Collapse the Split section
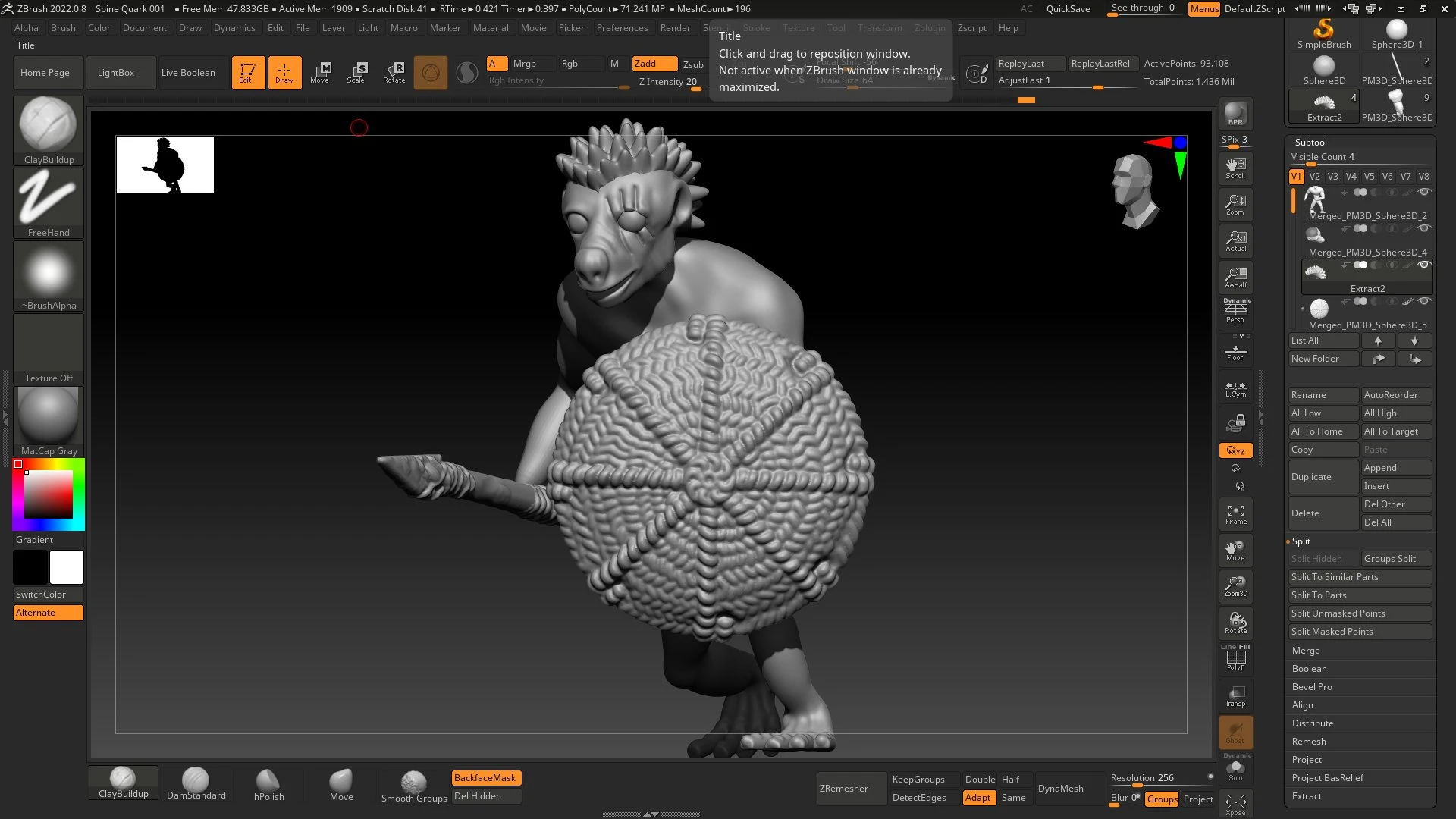 click(x=1301, y=541)
